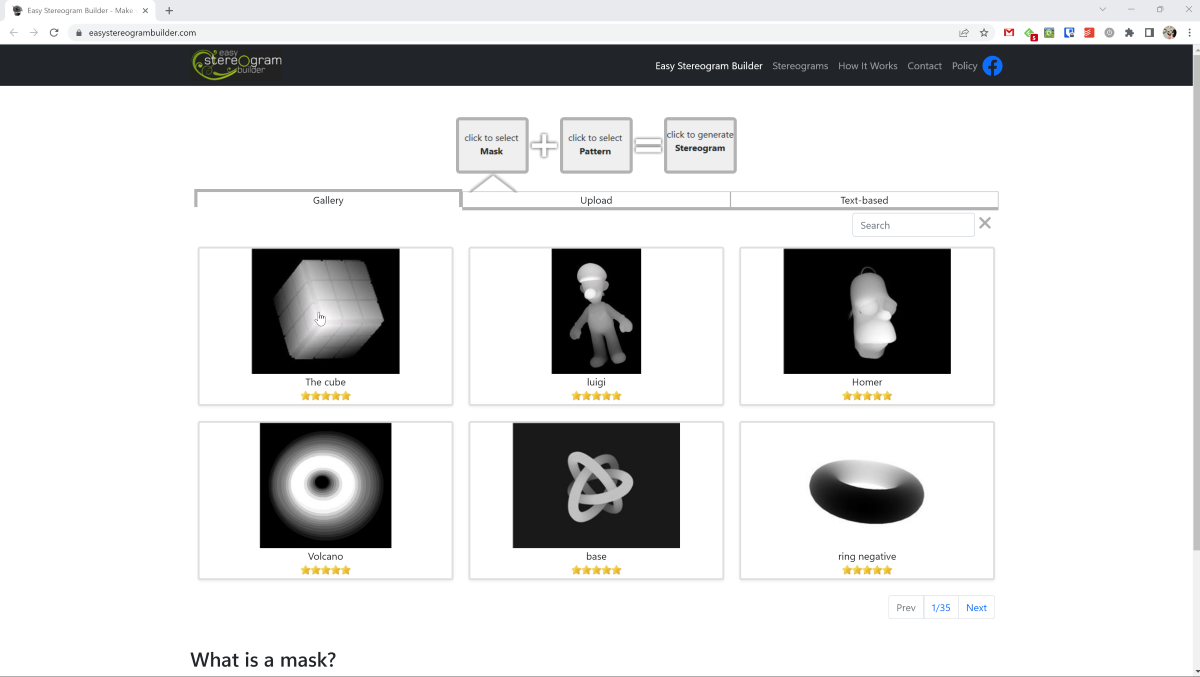Open the Gmail extension icon
Viewport: 1200px width, 677px height.
[1009, 33]
